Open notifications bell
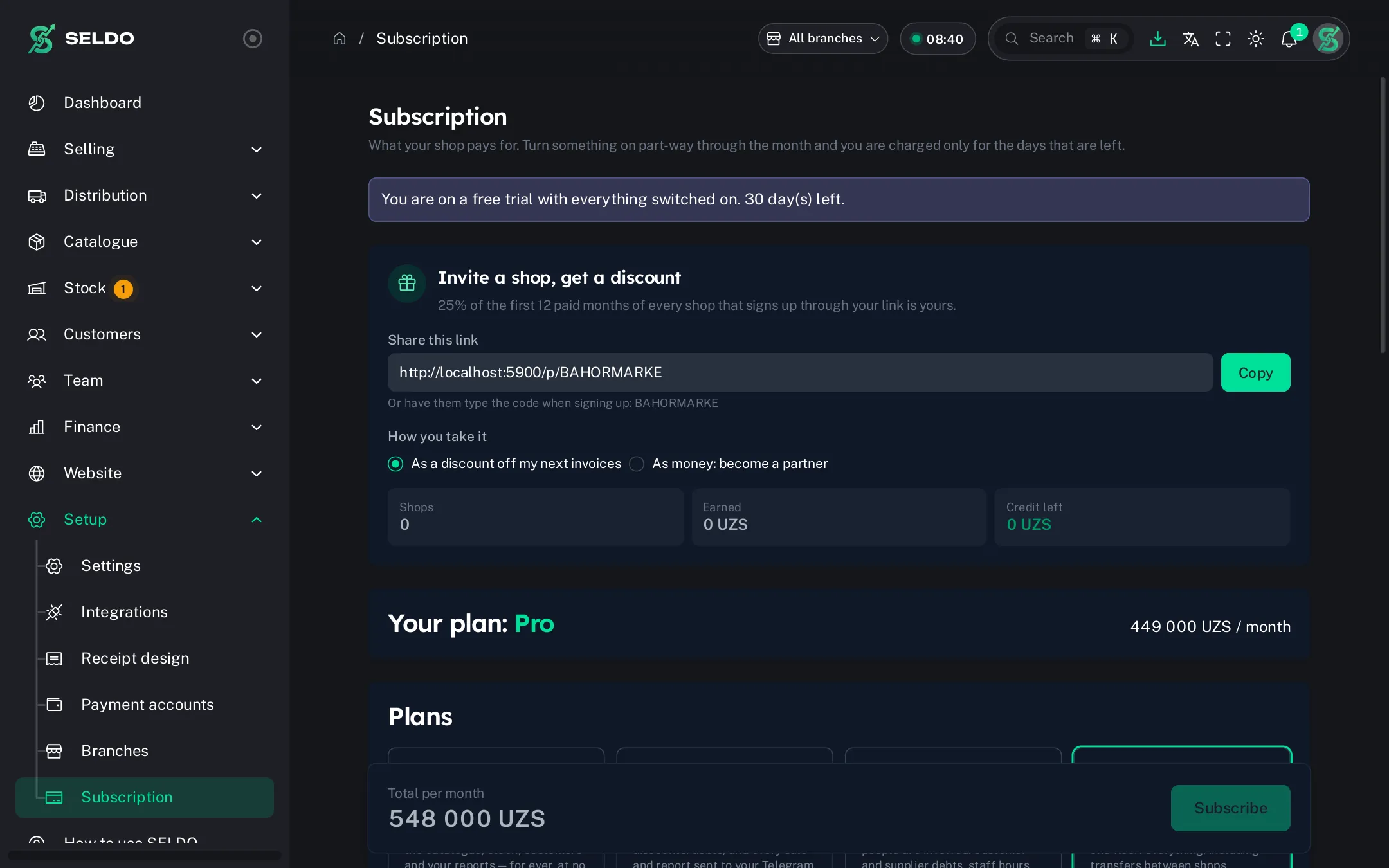The width and height of the screenshot is (1389, 868). pyautogui.click(x=1289, y=39)
